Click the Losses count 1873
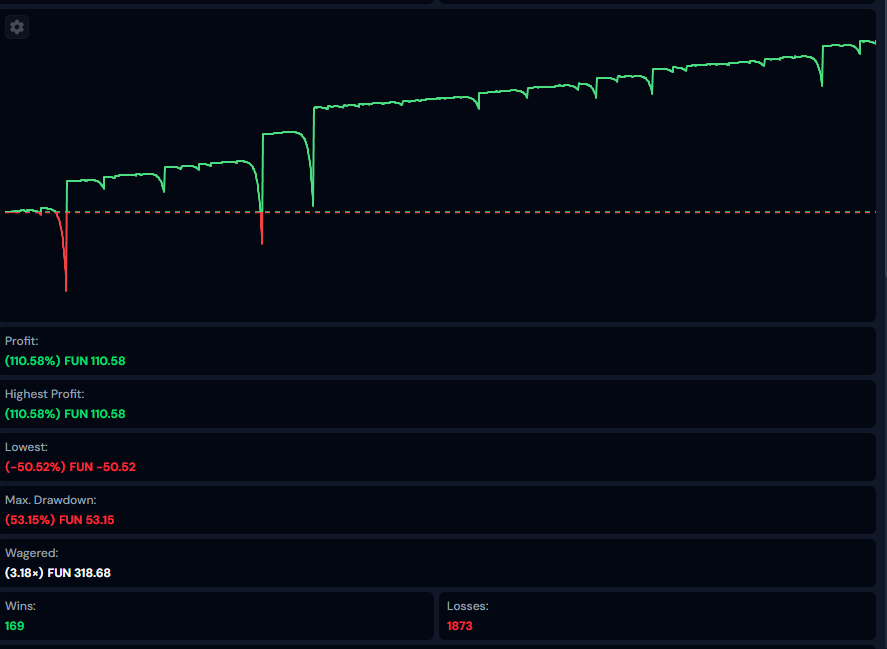Viewport: 887px width, 649px height. pyautogui.click(x=459, y=626)
